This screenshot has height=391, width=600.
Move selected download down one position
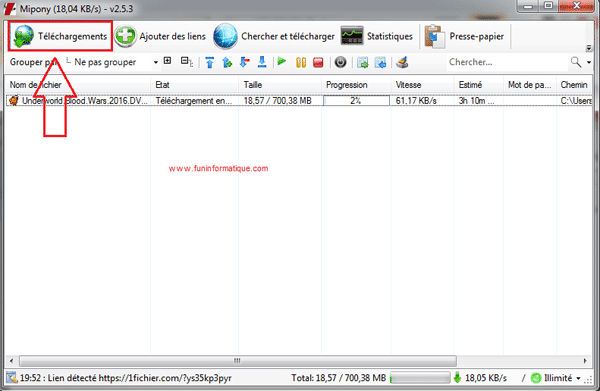coord(245,62)
